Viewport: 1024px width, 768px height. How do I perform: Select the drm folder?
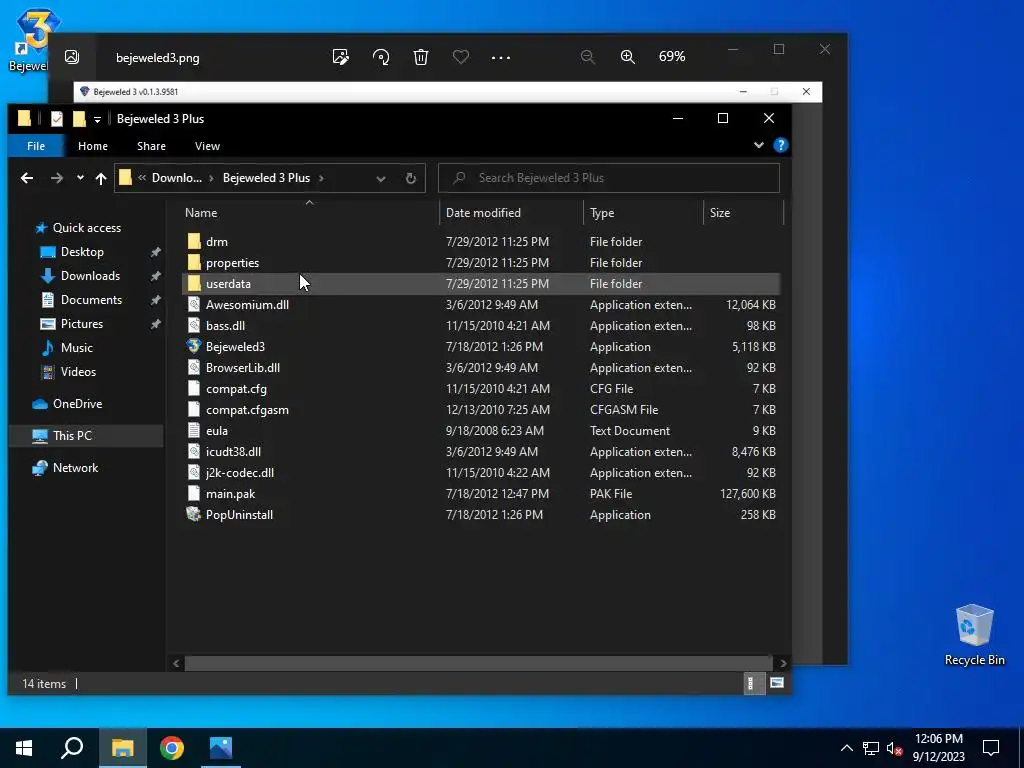[x=216, y=242]
